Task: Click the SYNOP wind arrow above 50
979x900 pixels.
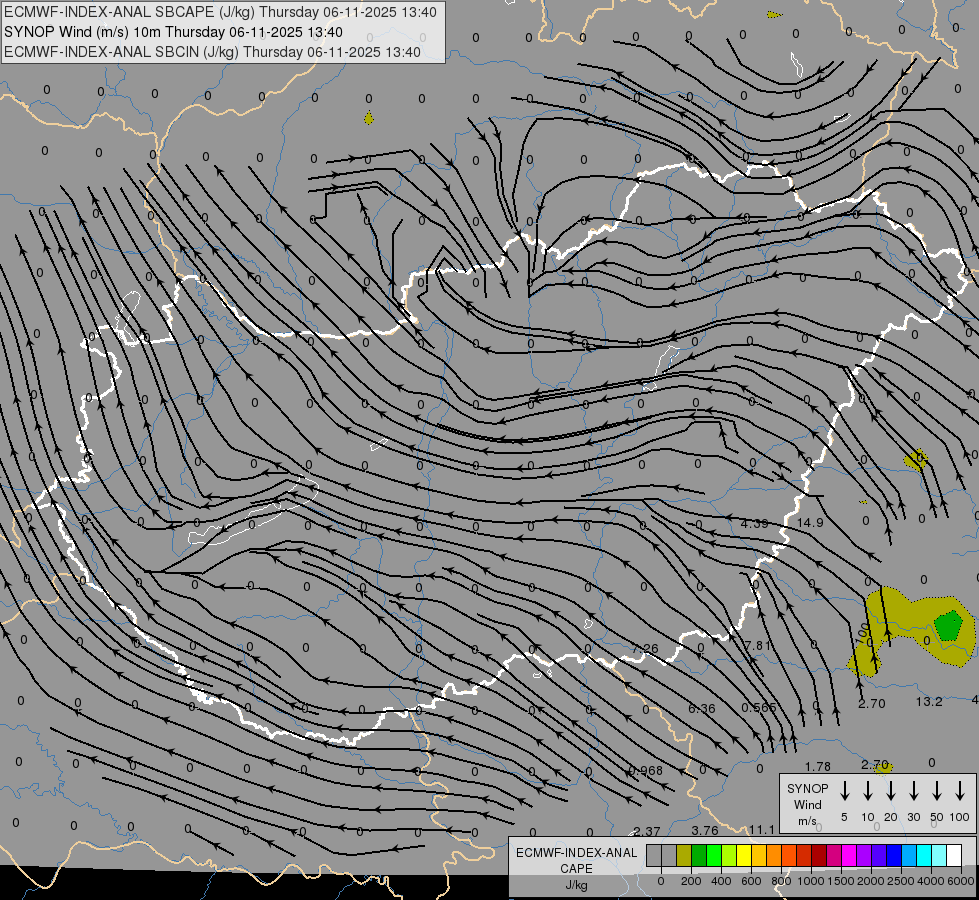Action: (937, 791)
